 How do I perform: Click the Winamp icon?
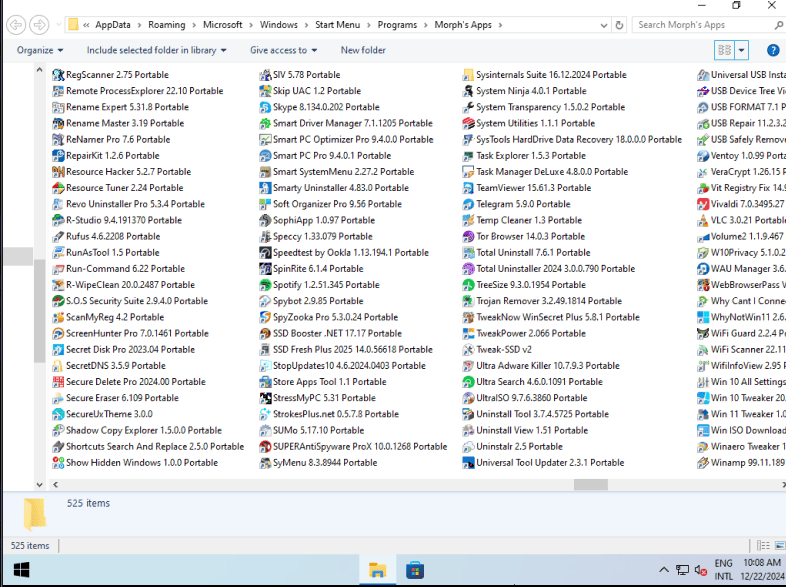tap(703, 463)
